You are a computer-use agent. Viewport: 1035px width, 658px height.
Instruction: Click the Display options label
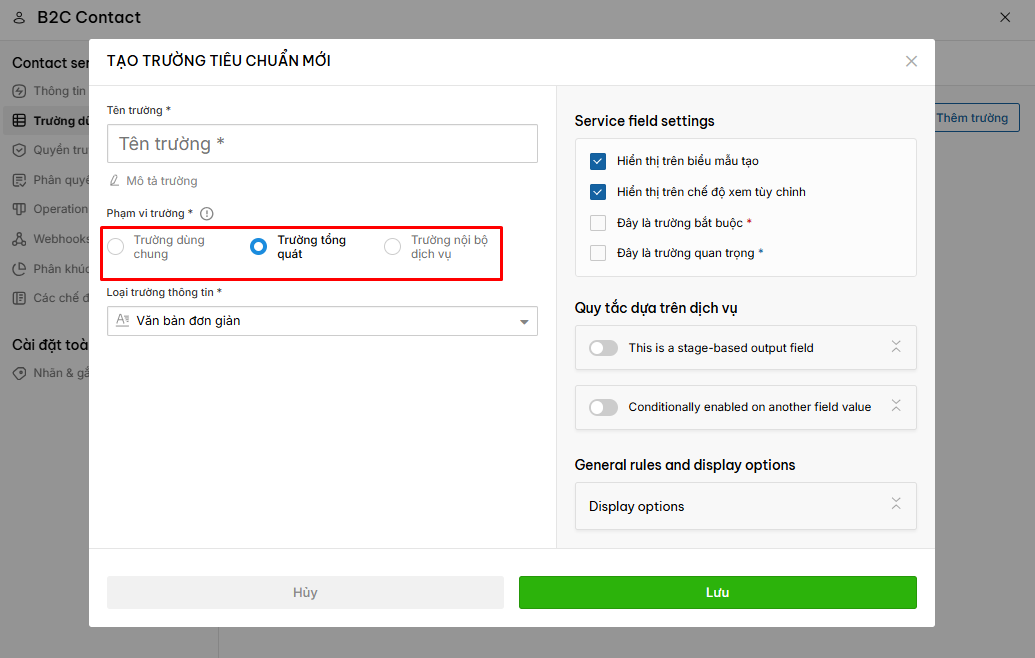(x=636, y=506)
